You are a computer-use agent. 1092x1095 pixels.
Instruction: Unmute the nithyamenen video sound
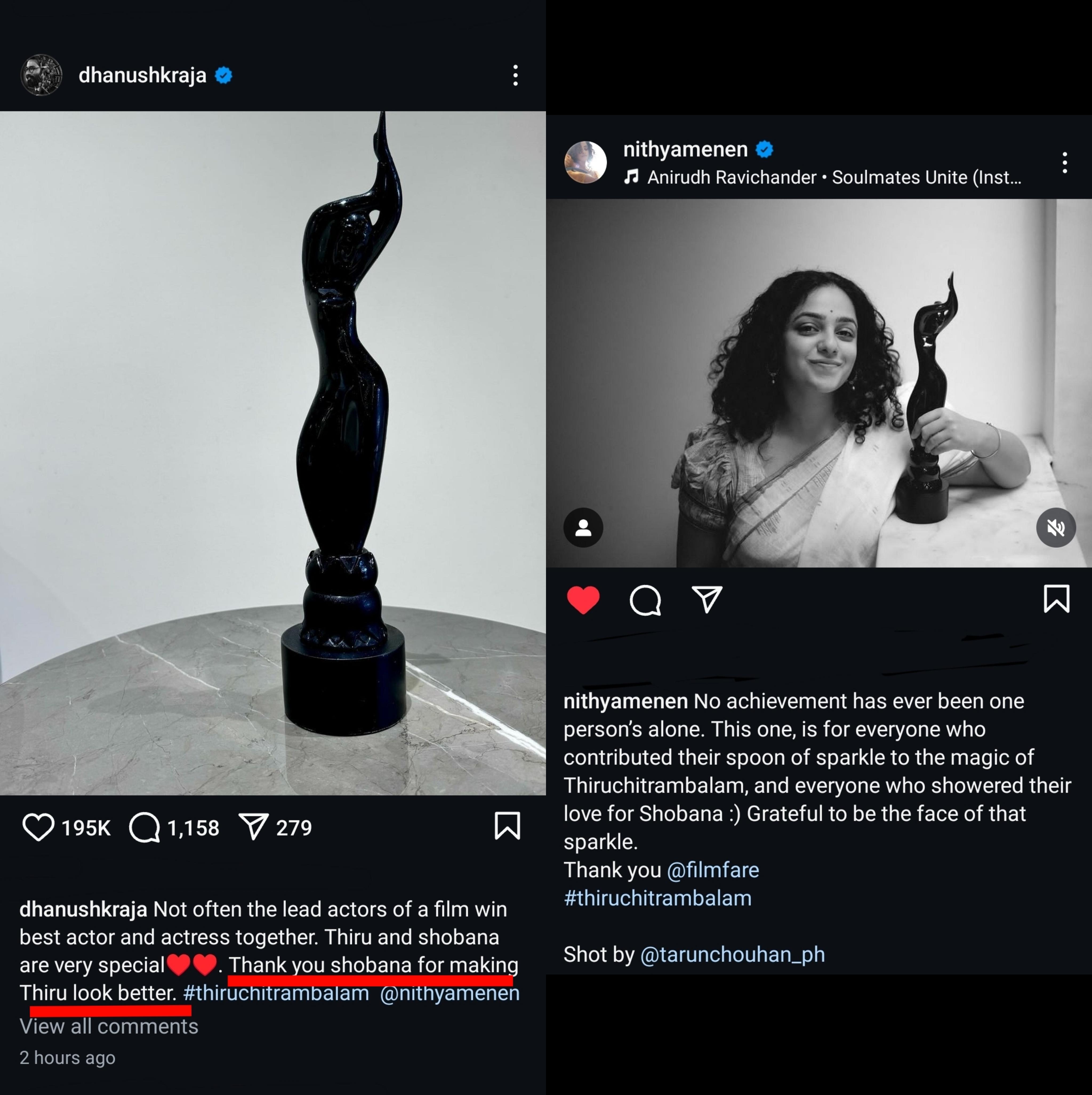pos(1056,528)
